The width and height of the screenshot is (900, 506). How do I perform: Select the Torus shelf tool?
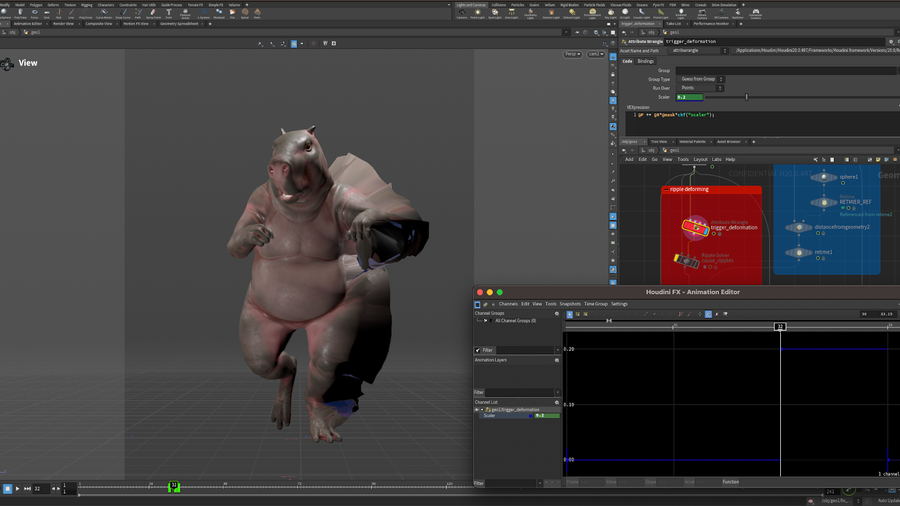(34, 14)
